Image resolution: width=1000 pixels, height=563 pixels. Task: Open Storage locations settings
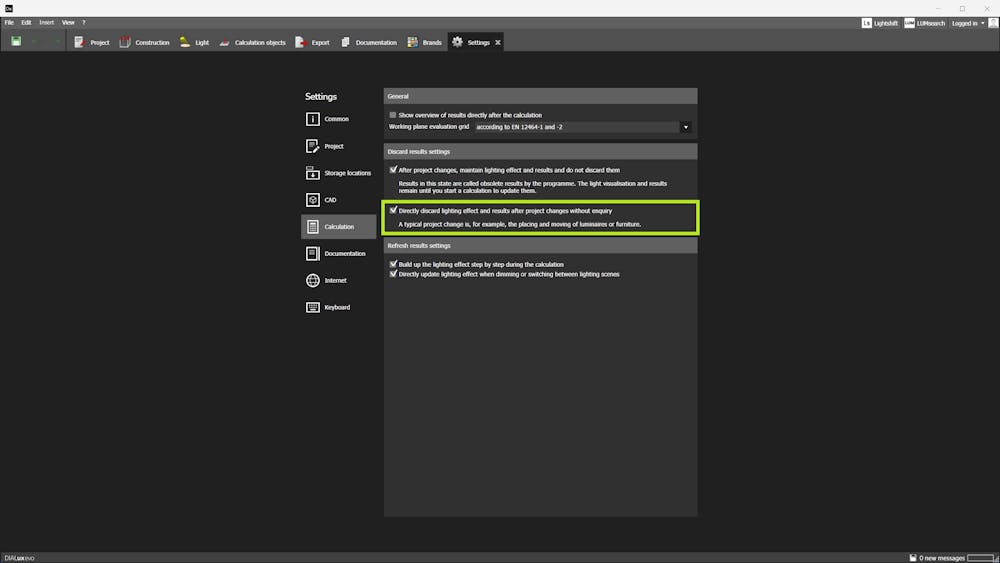click(x=339, y=173)
